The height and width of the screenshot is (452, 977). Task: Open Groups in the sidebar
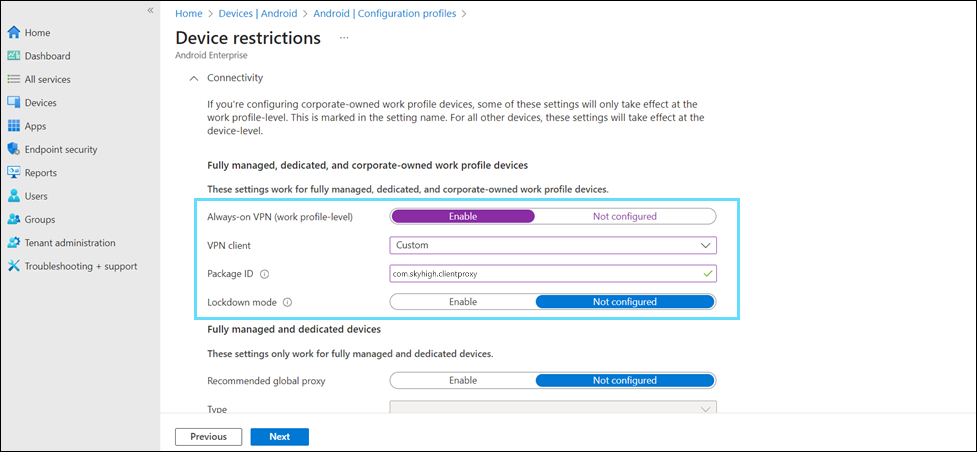point(40,219)
